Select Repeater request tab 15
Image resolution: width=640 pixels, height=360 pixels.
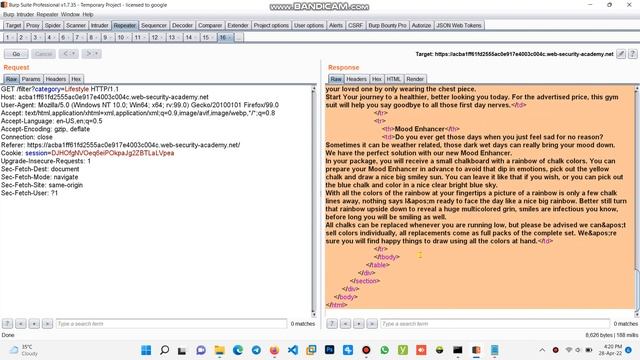208,37
